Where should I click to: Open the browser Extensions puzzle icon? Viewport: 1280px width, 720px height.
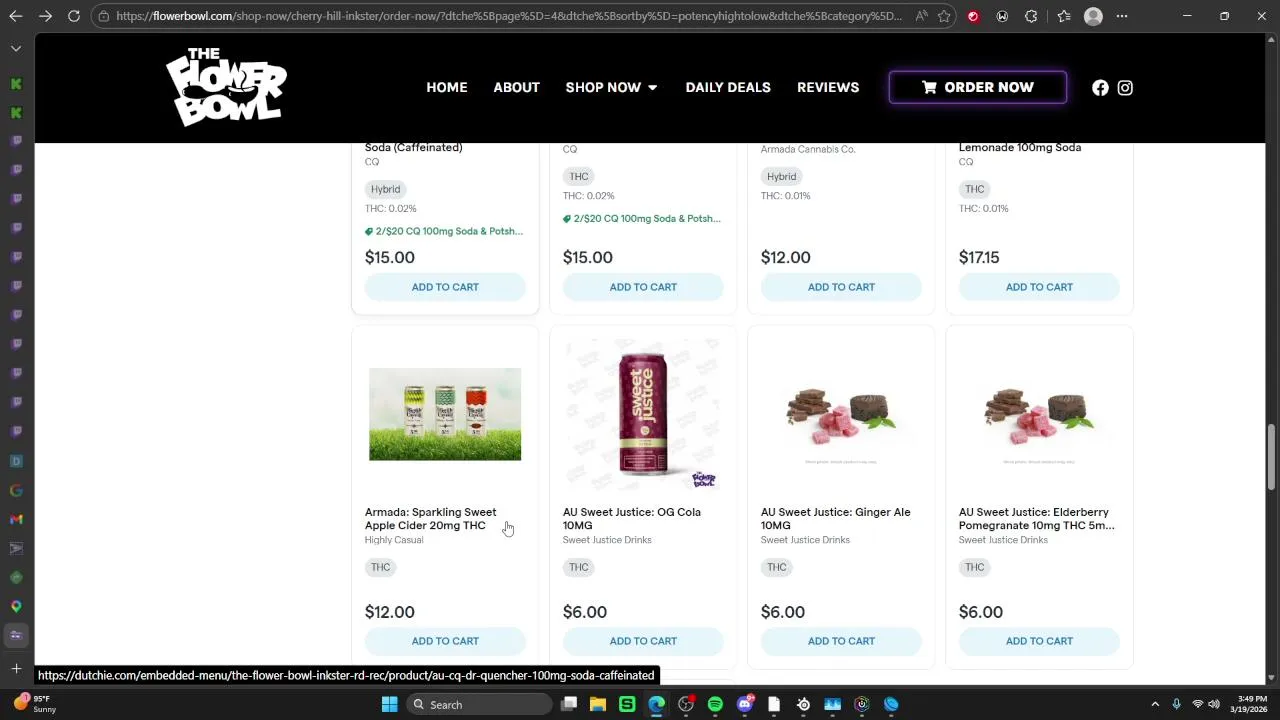(x=1032, y=16)
